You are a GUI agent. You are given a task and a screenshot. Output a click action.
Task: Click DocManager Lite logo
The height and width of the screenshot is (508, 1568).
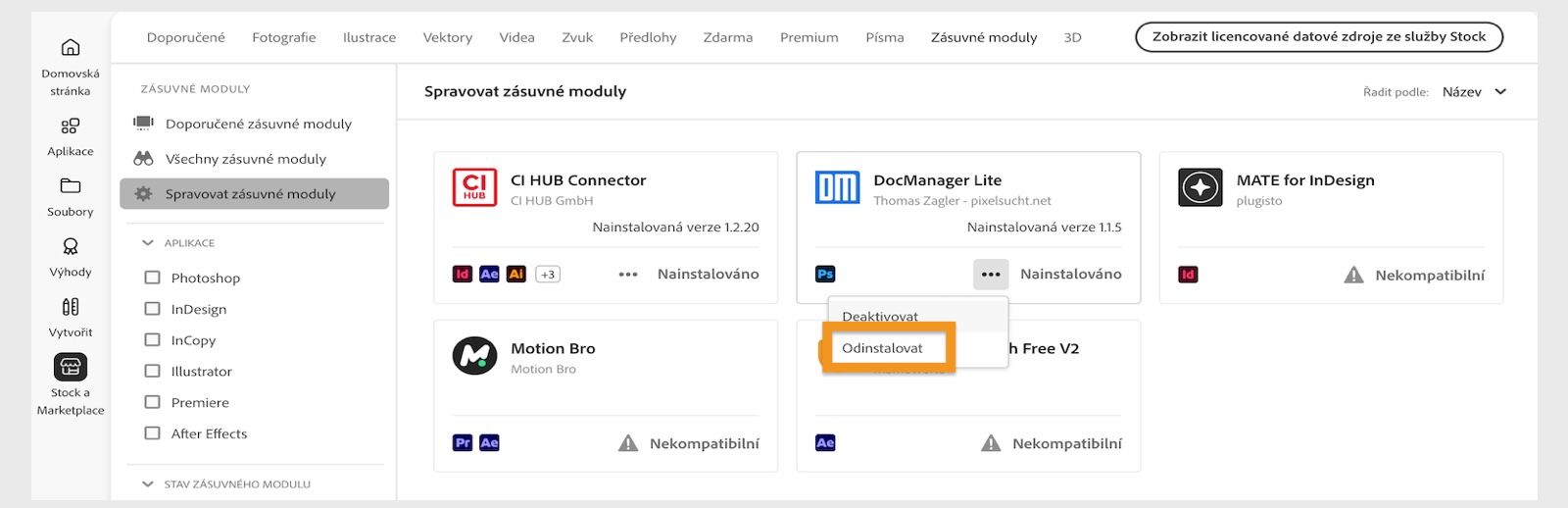[837, 187]
